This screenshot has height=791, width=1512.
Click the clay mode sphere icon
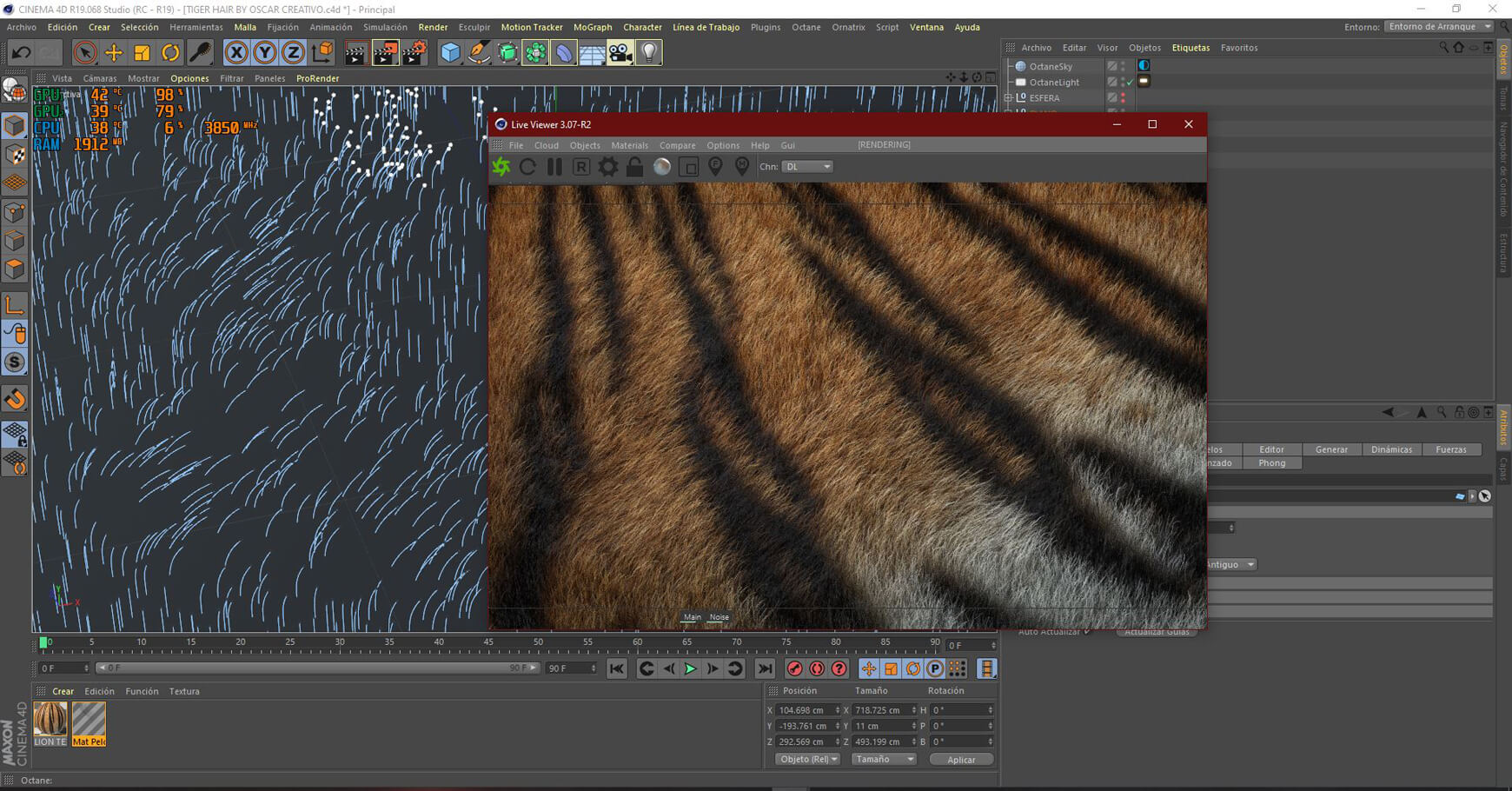pyautogui.click(x=662, y=167)
